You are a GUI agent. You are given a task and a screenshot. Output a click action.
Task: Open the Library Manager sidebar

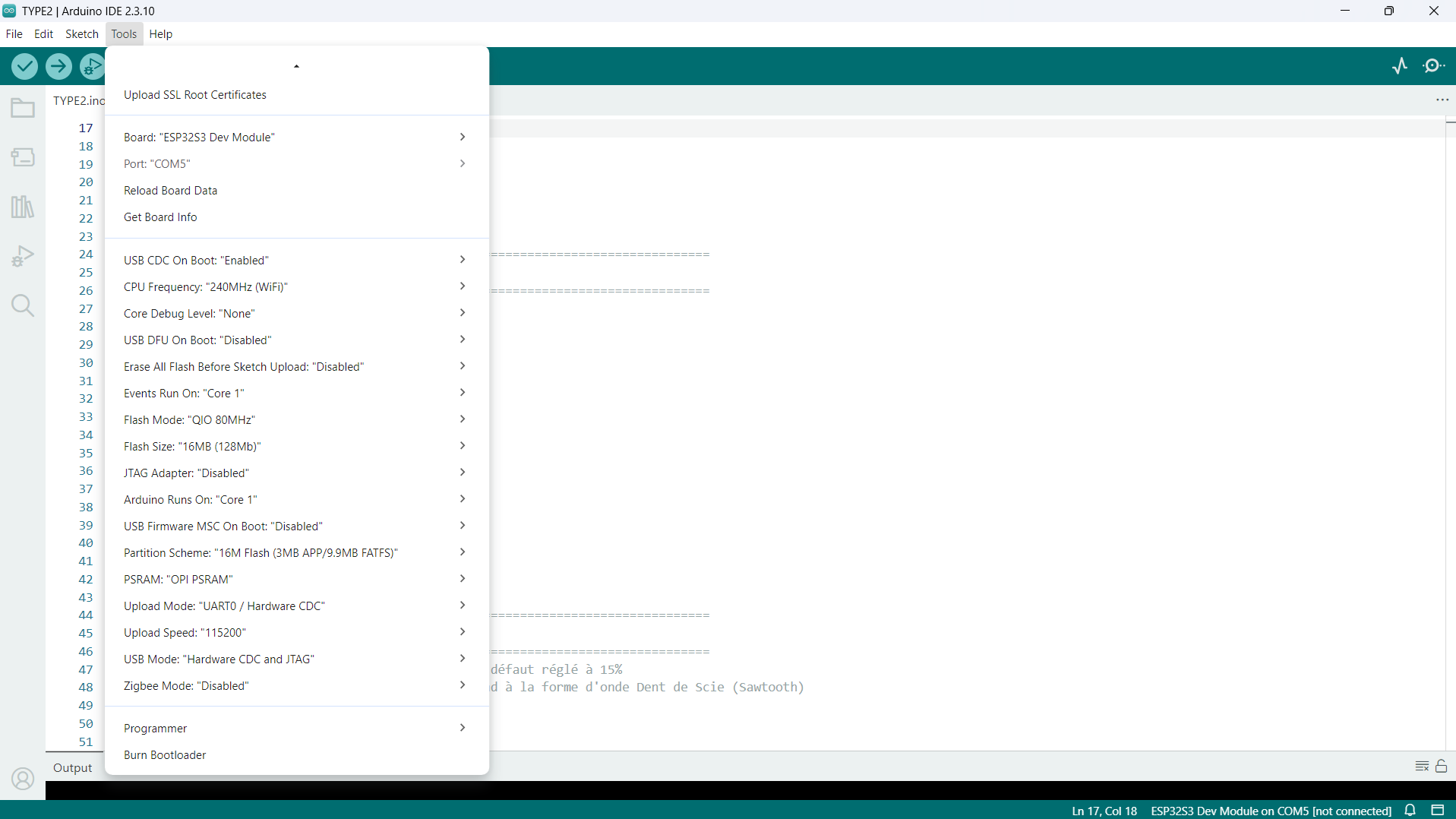point(23,207)
